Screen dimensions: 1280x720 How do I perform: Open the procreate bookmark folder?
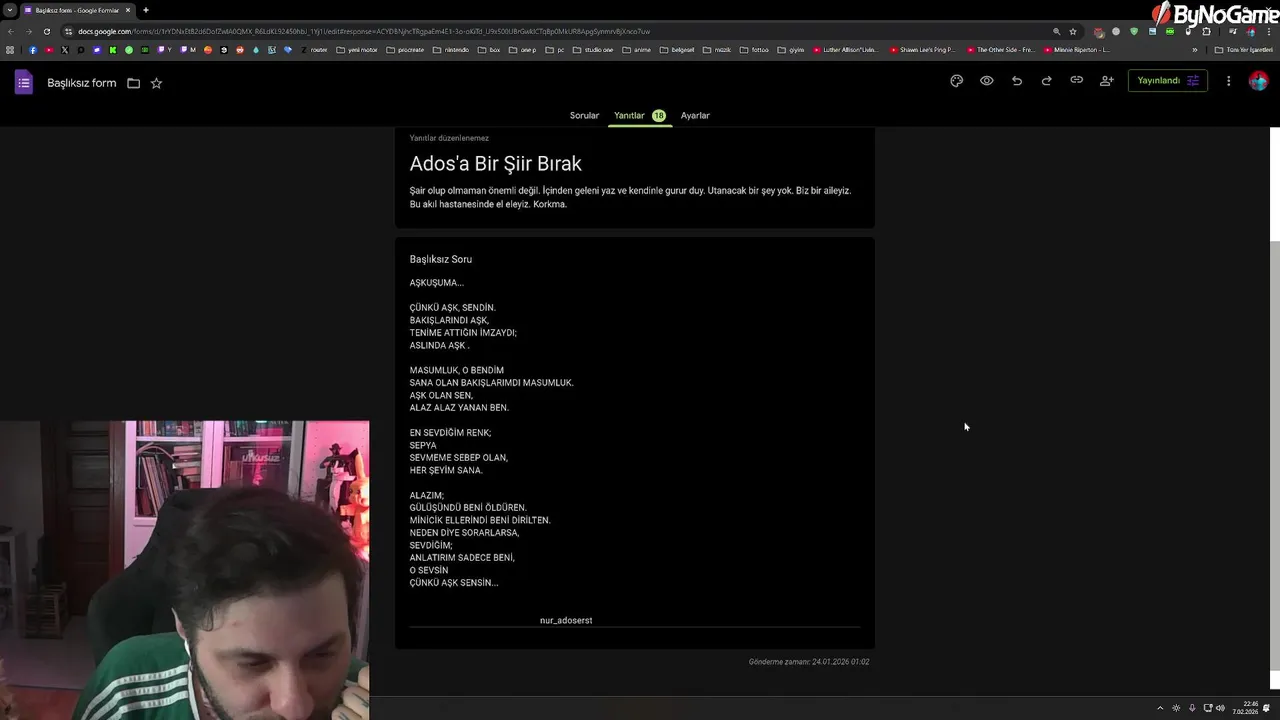(x=405, y=49)
